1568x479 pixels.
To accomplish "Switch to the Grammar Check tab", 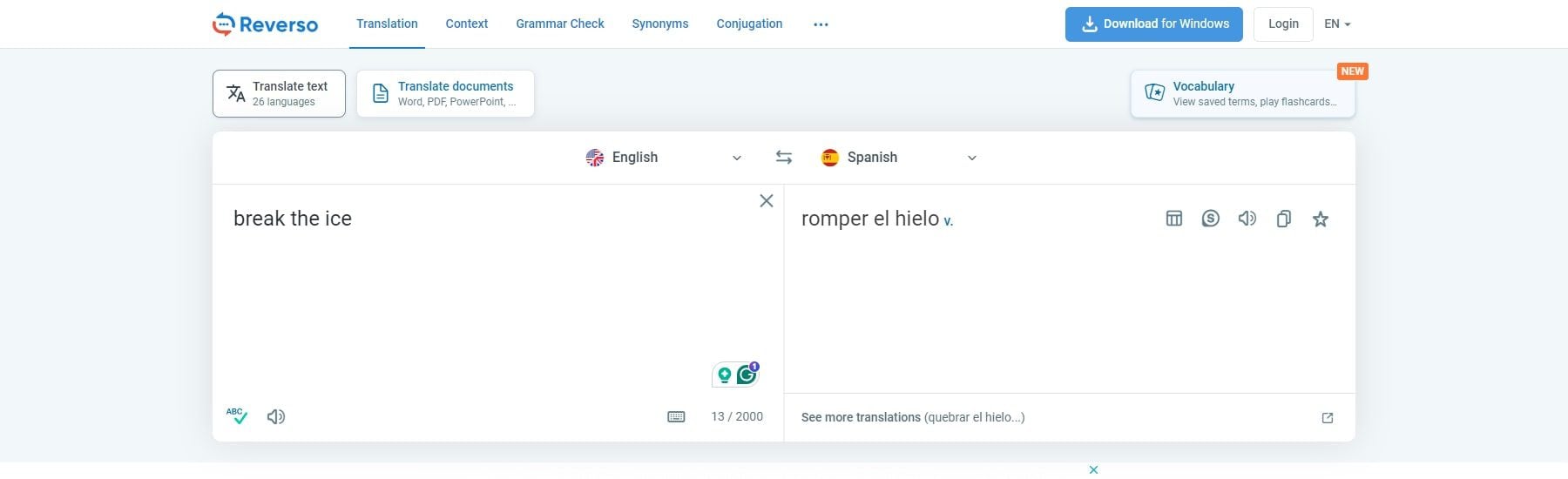I will point(559,24).
